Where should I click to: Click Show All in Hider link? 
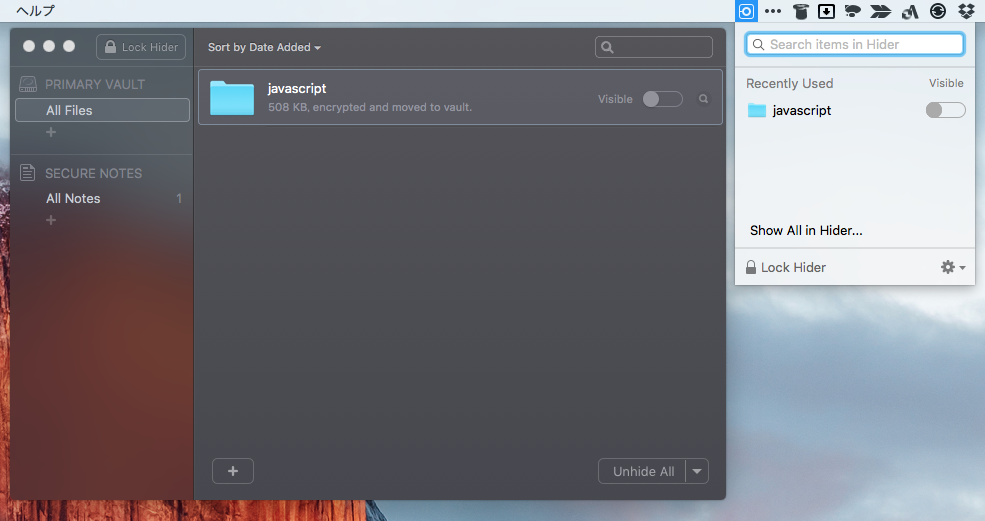point(806,231)
